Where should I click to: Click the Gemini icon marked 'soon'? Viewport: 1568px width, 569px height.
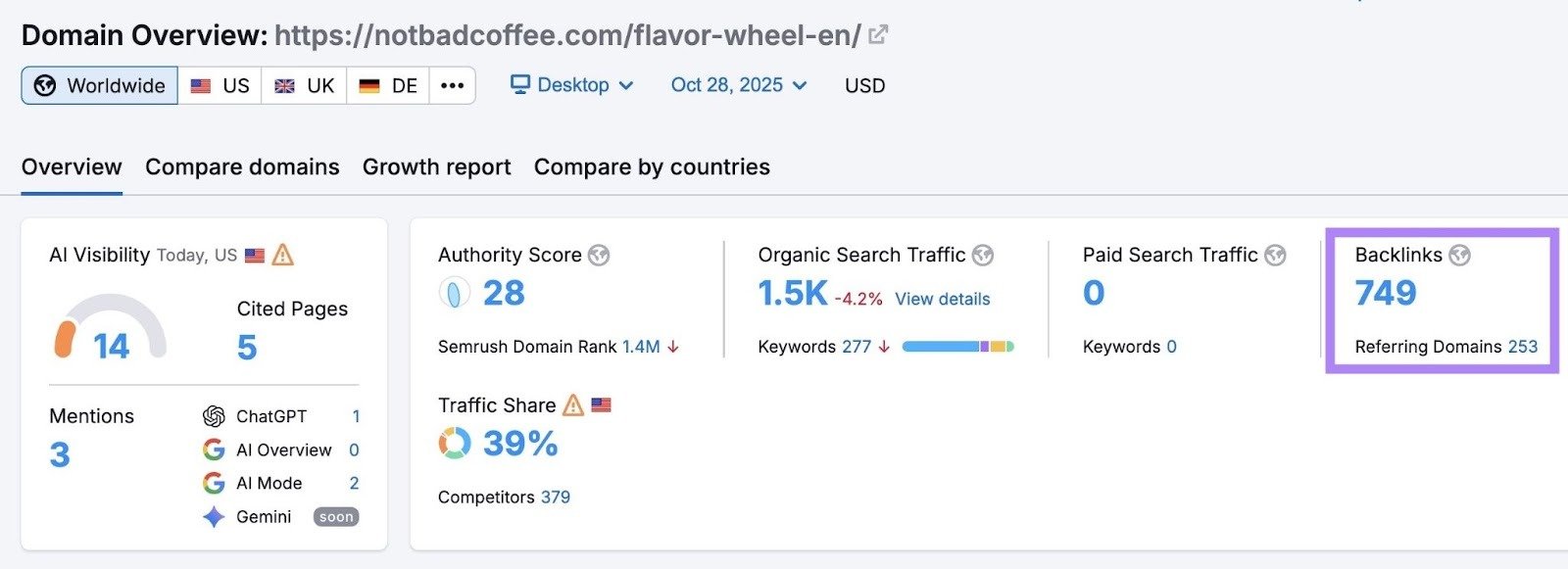coord(215,516)
